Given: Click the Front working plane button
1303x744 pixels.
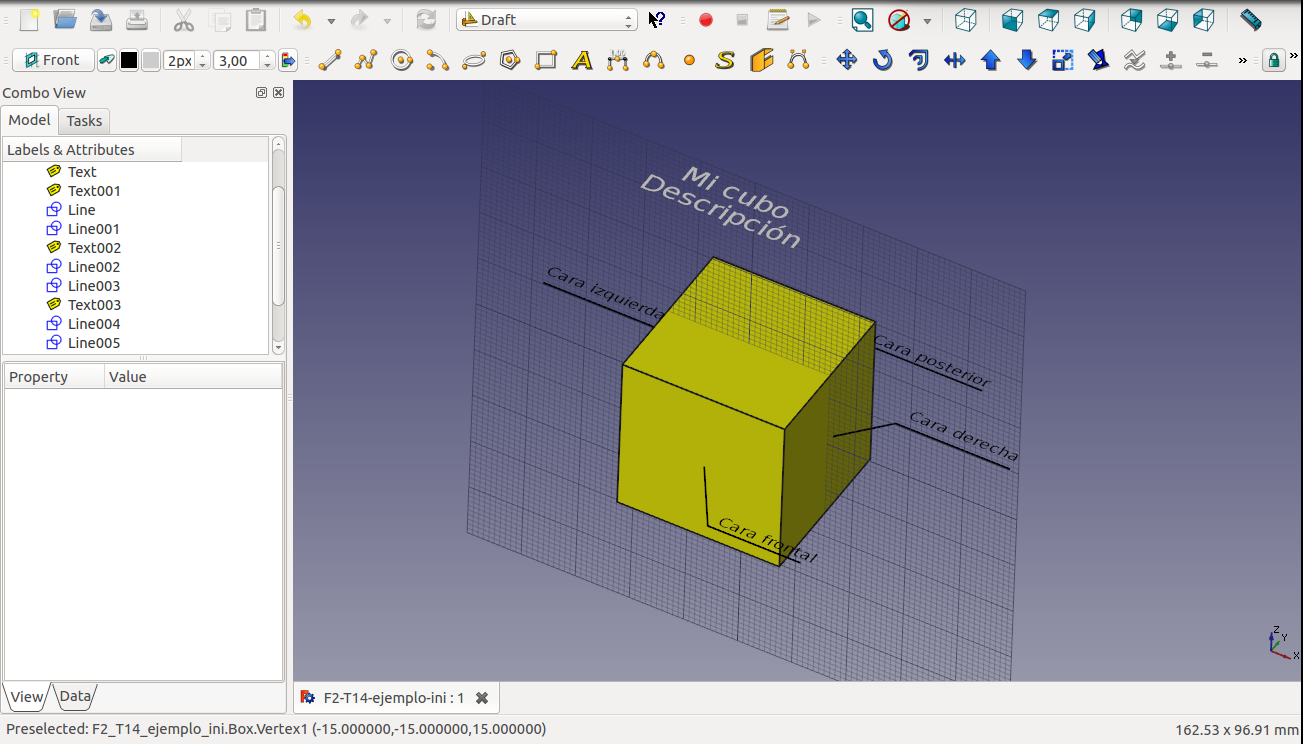Looking at the screenshot, I should 53,61.
